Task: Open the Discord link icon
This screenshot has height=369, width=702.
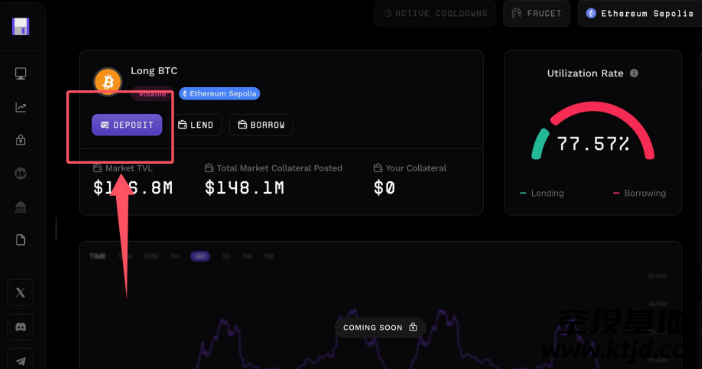Action: coord(21,327)
